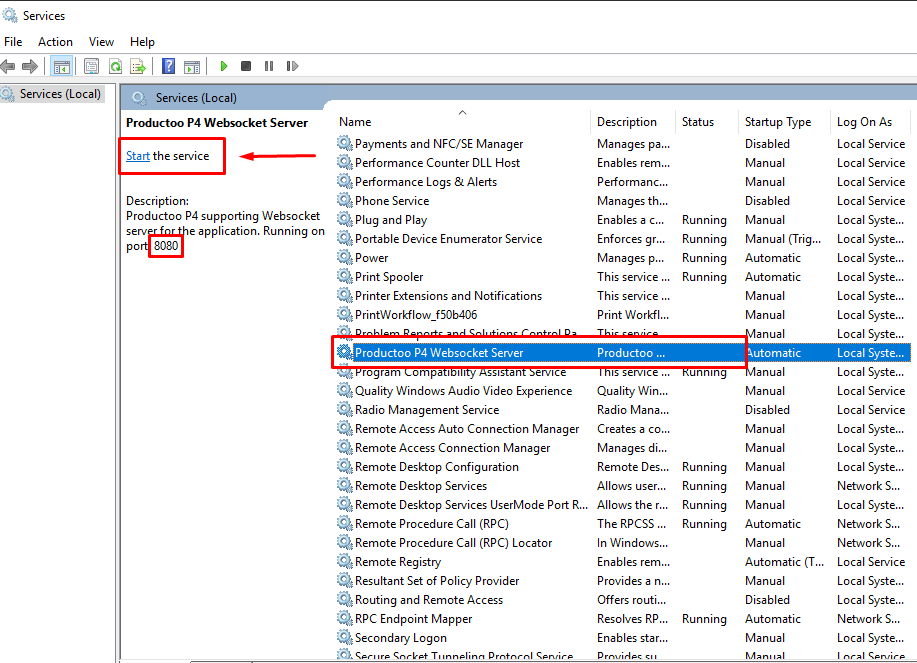Select the Print Spooler service row

click(389, 277)
